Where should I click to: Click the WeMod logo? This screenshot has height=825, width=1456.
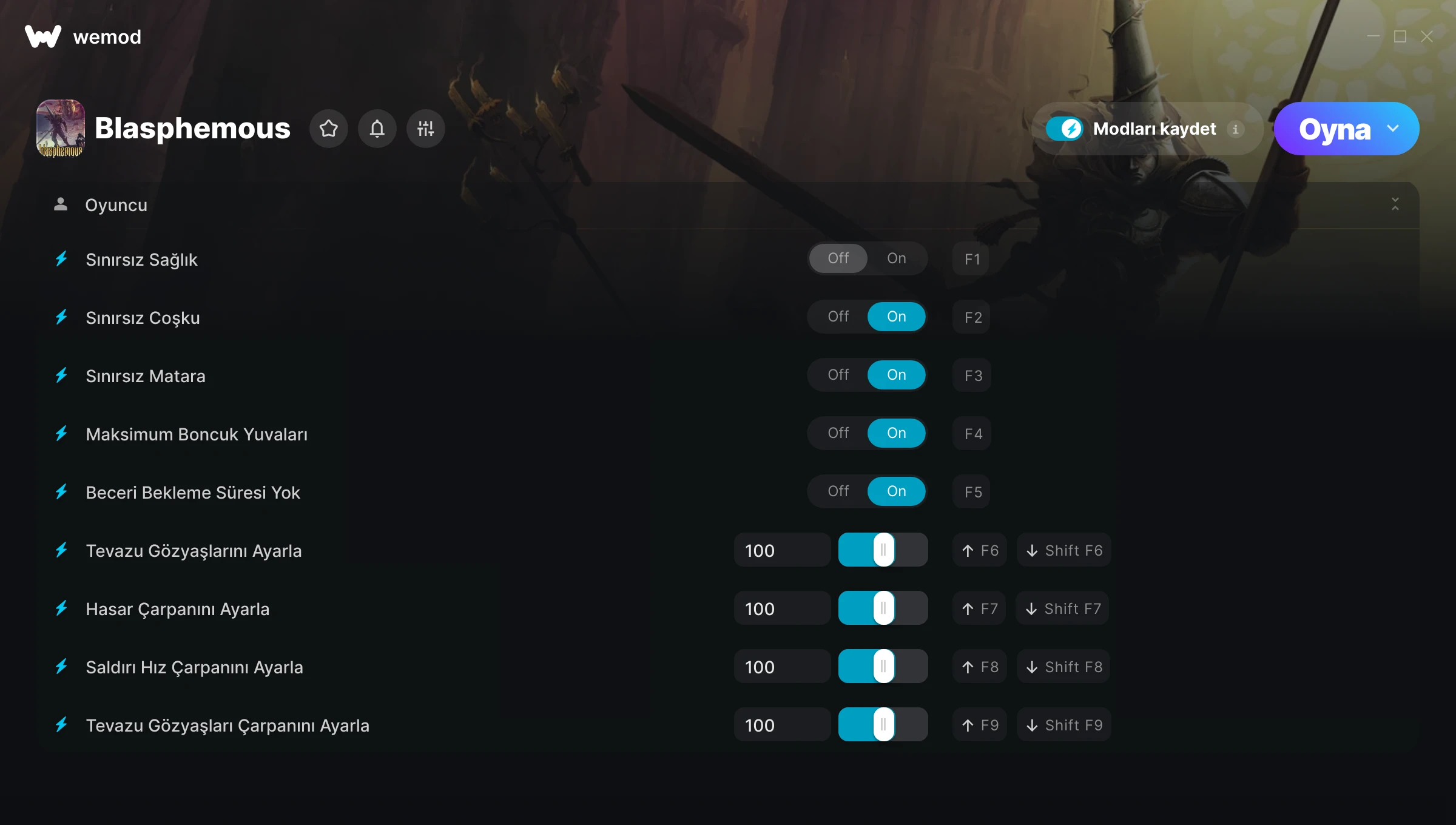click(43, 37)
